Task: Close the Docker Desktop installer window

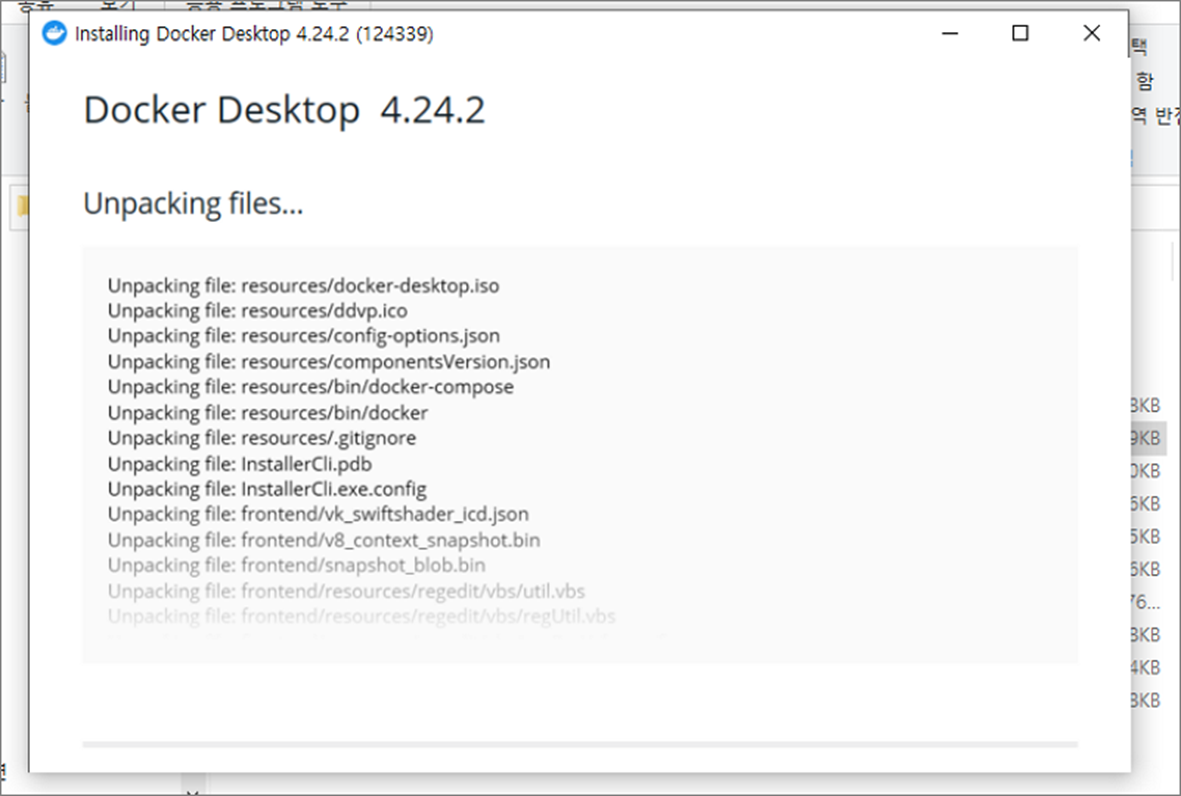Action: coord(1091,33)
